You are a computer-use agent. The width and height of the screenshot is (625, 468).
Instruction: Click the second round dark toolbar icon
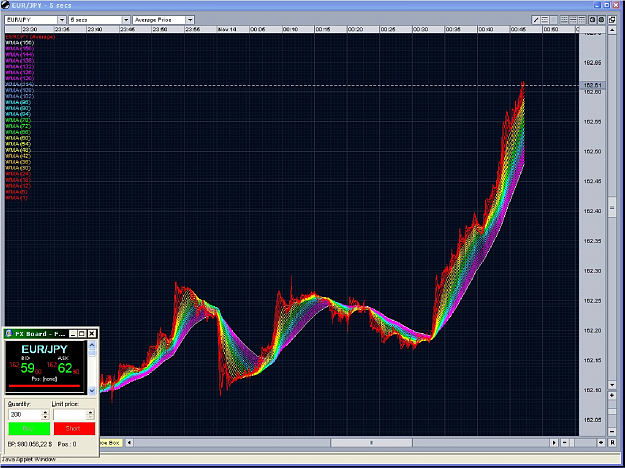point(601,20)
